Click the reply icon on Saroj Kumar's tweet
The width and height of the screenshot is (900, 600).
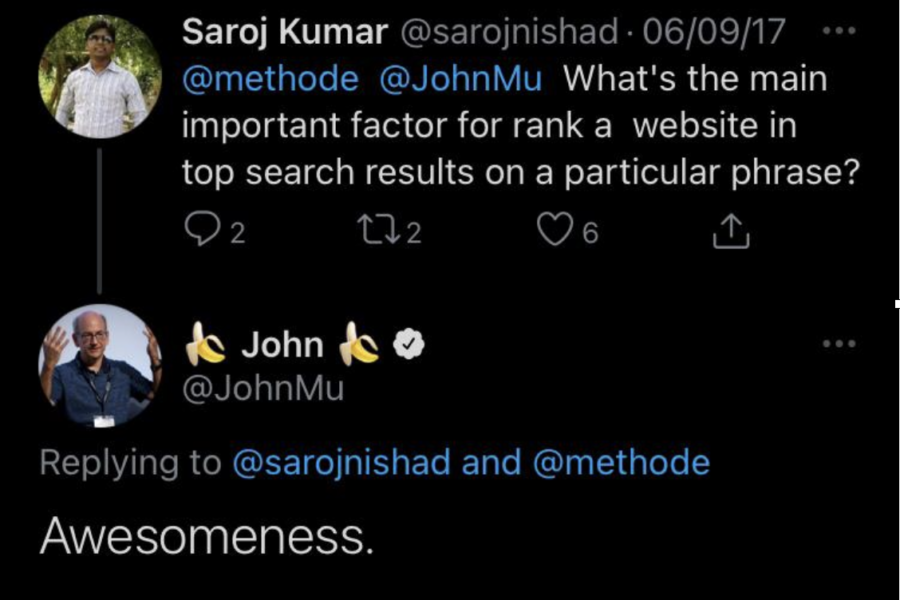tap(203, 230)
